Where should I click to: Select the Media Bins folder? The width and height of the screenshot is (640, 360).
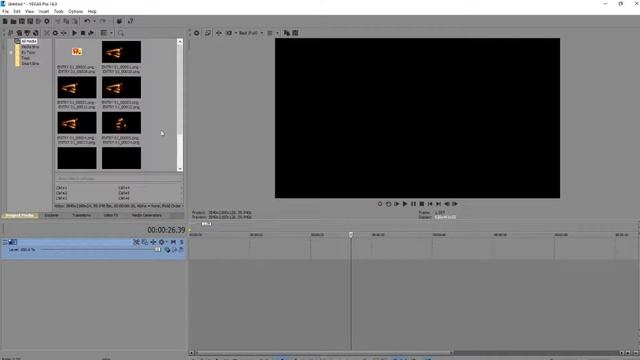(x=30, y=47)
